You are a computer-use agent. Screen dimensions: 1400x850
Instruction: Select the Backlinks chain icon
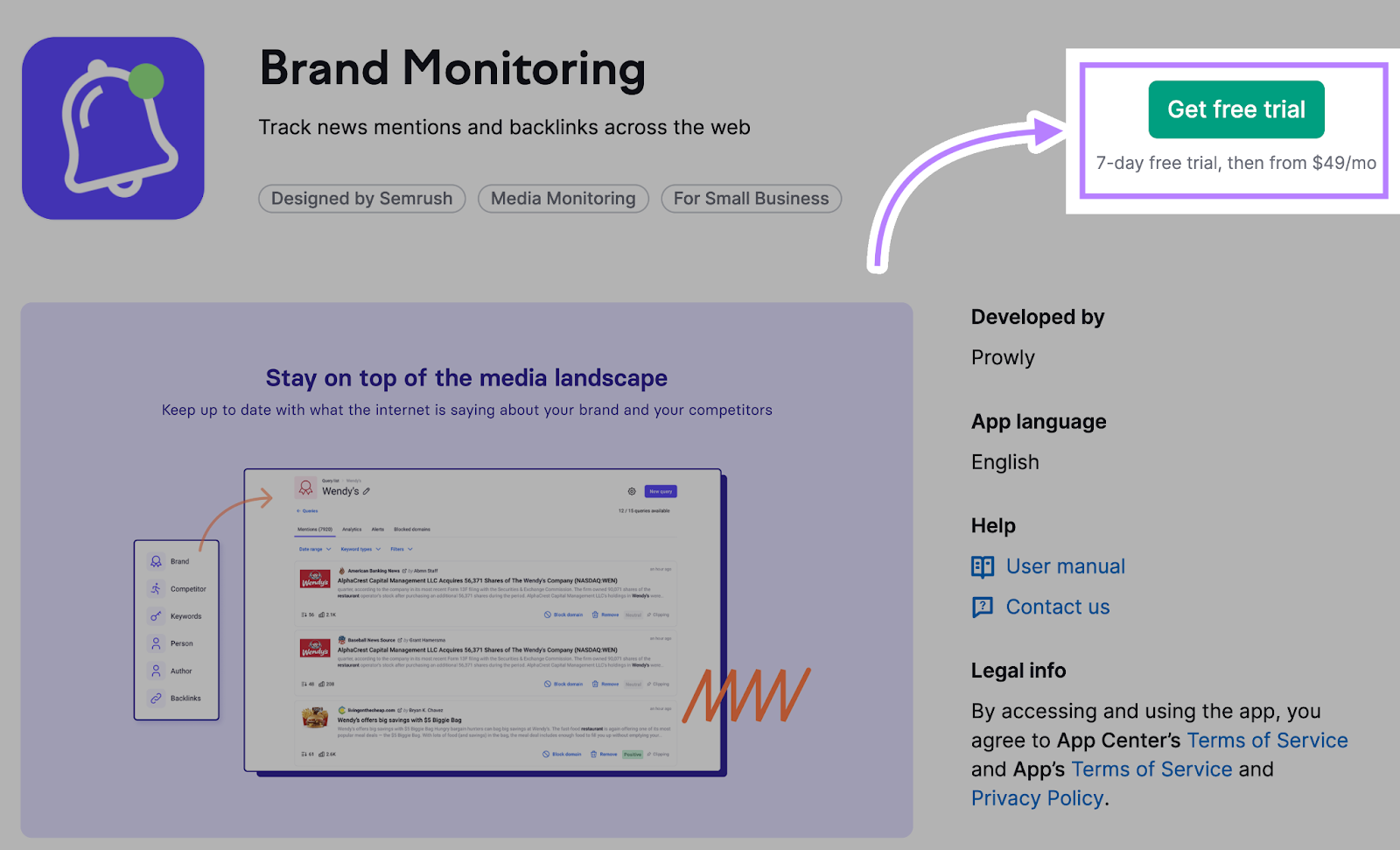[156, 698]
